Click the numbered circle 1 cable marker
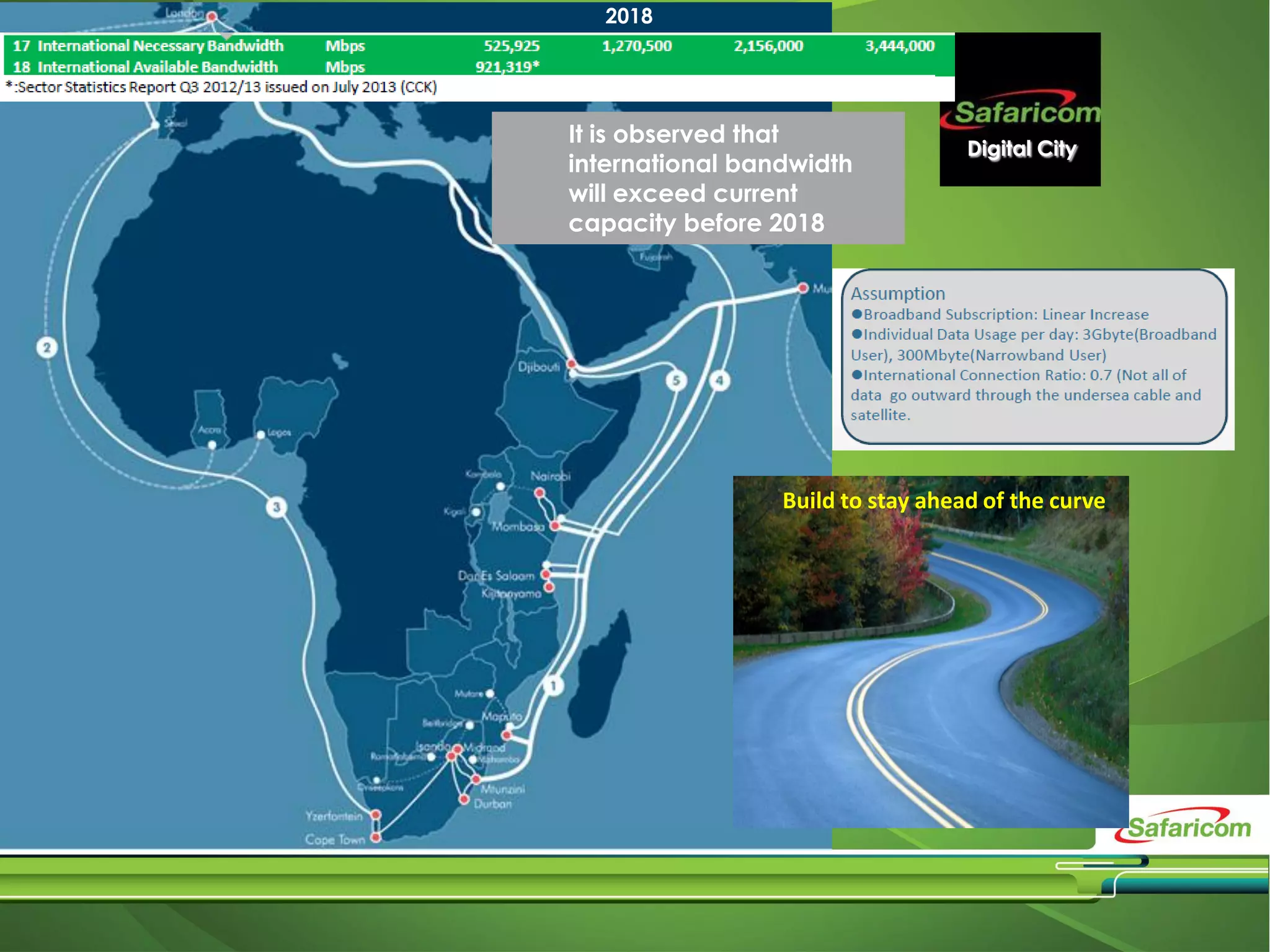 [x=554, y=685]
